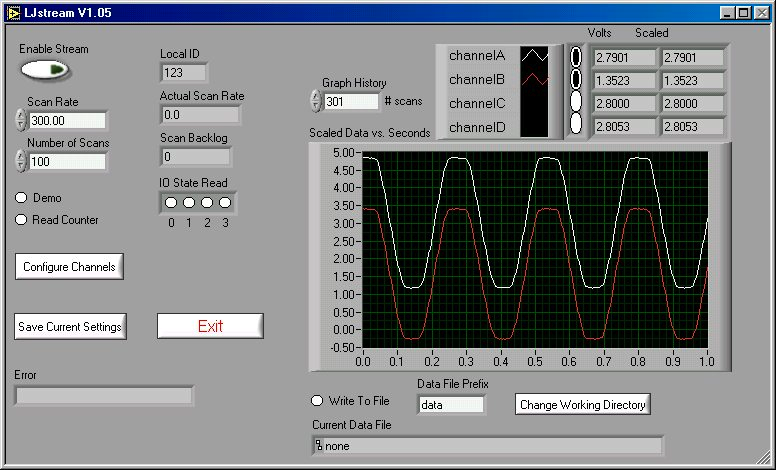776x470 pixels.
Task: Toggle channelA oval indicator button
Action: click(576, 57)
